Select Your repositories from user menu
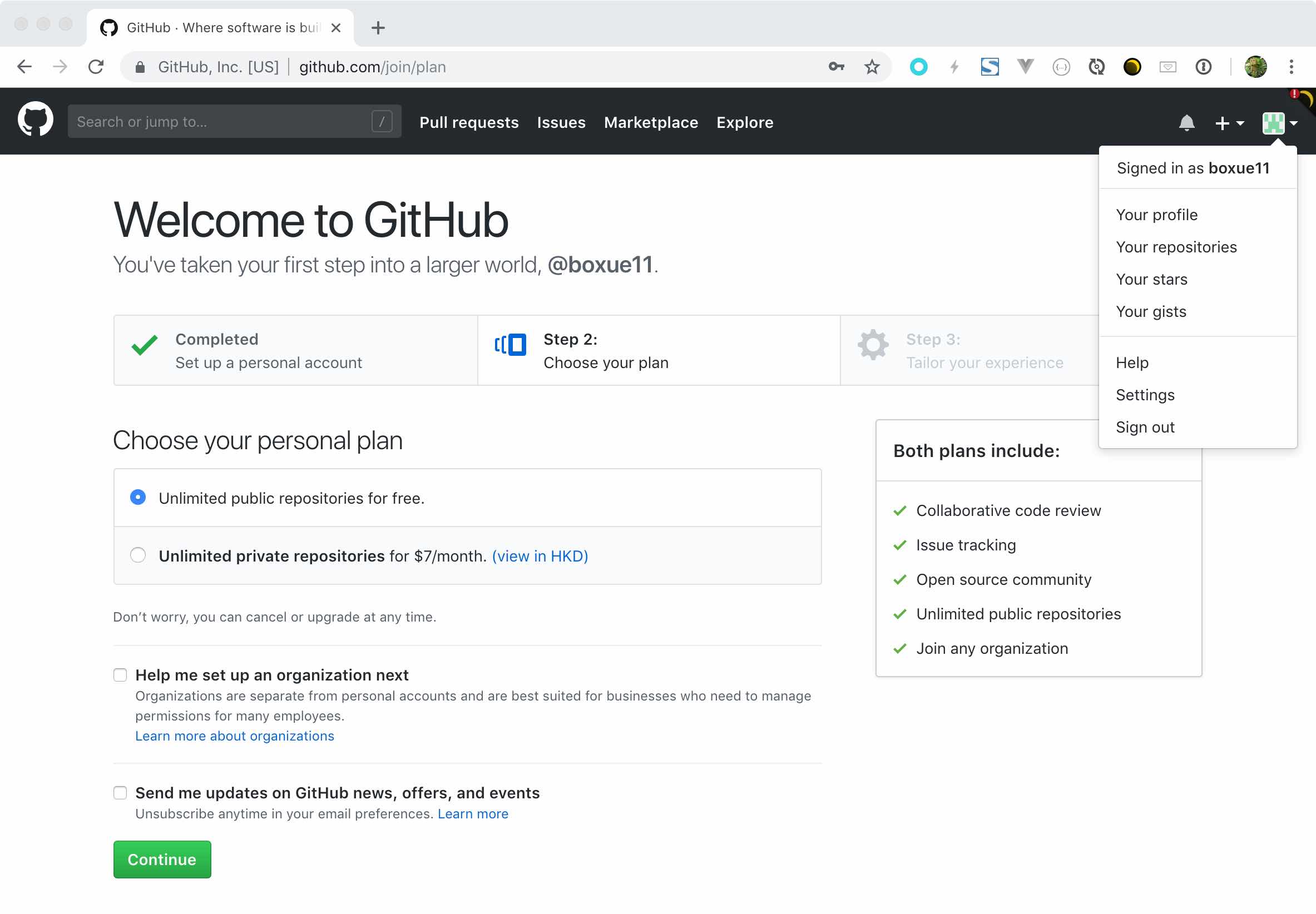Screen dimensions: 1316x914 [1198, 247]
